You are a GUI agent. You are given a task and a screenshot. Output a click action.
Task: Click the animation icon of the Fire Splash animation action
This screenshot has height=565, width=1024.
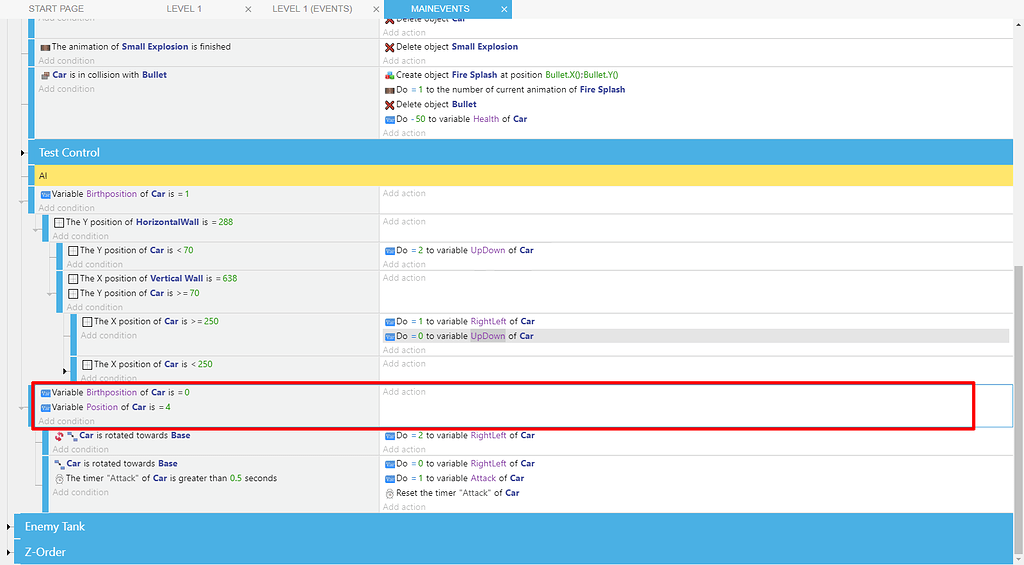[389, 90]
